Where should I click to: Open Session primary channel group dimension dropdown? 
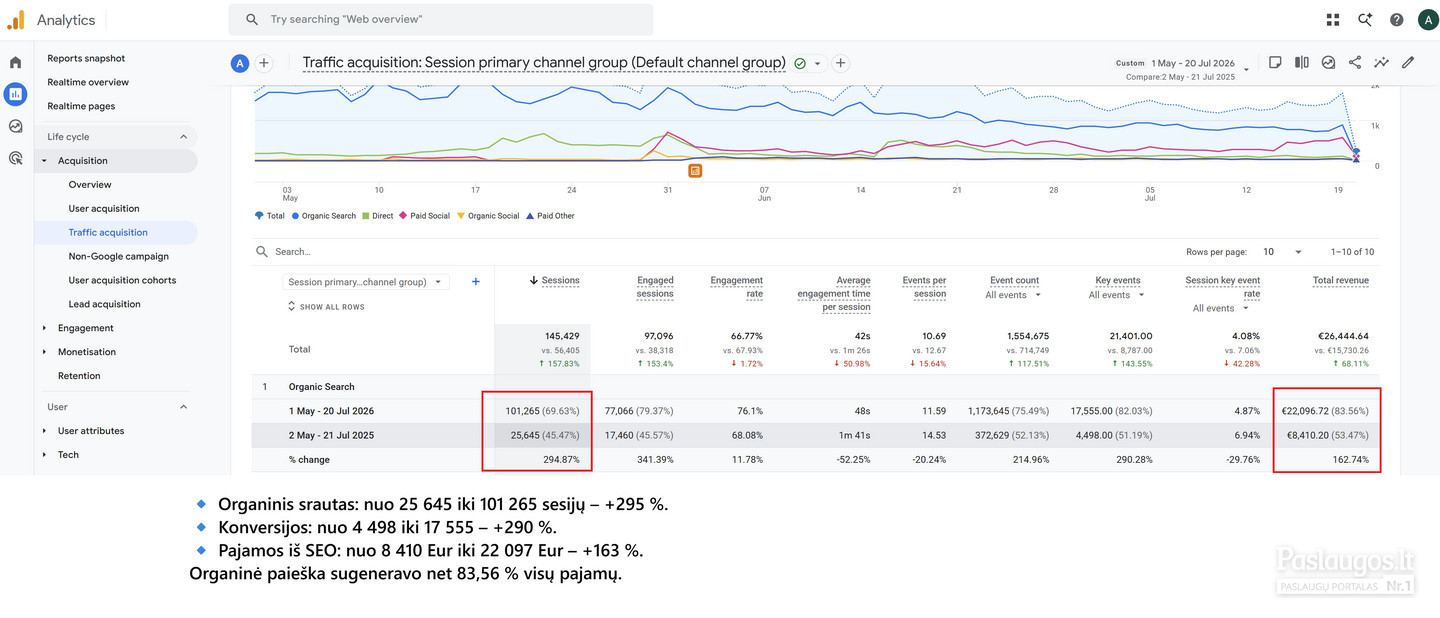(x=366, y=282)
